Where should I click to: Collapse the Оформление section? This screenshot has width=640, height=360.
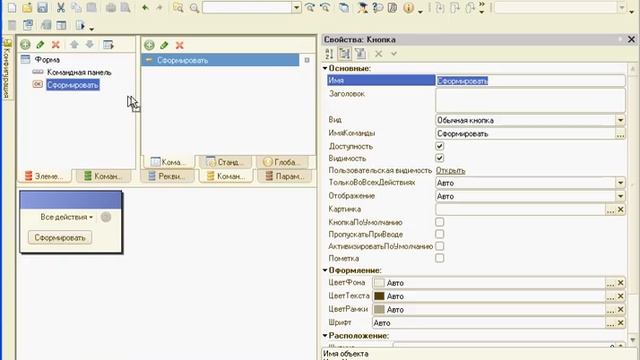point(325,270)
